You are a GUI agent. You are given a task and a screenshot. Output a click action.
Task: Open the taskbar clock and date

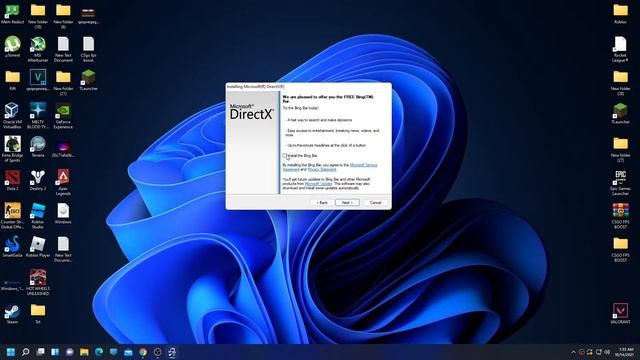click(x=625, y=352)
